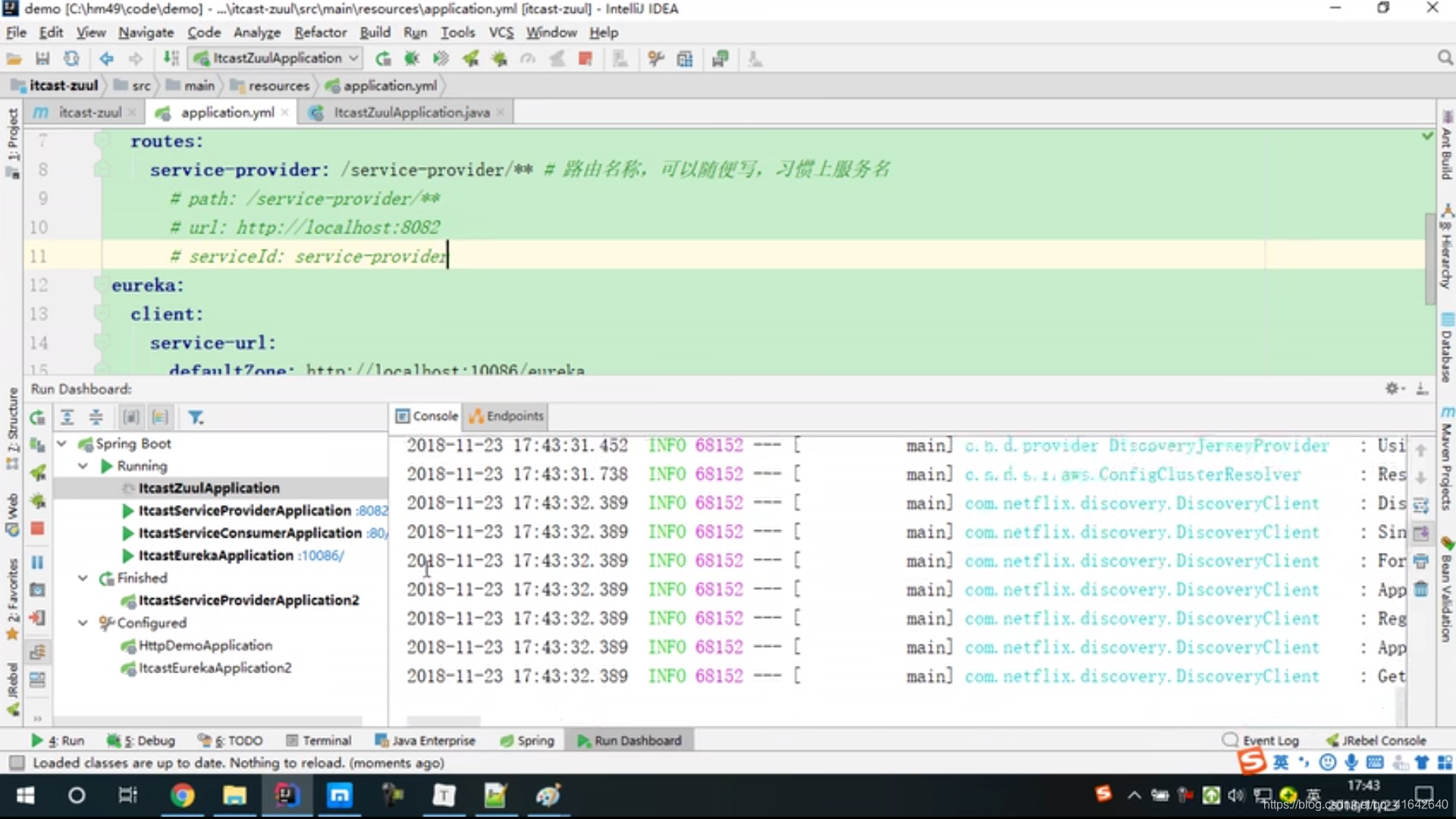Select ItcastEurekaApplication in Running list
This screenshot has height=819, width=1456.
coord(215,556)
